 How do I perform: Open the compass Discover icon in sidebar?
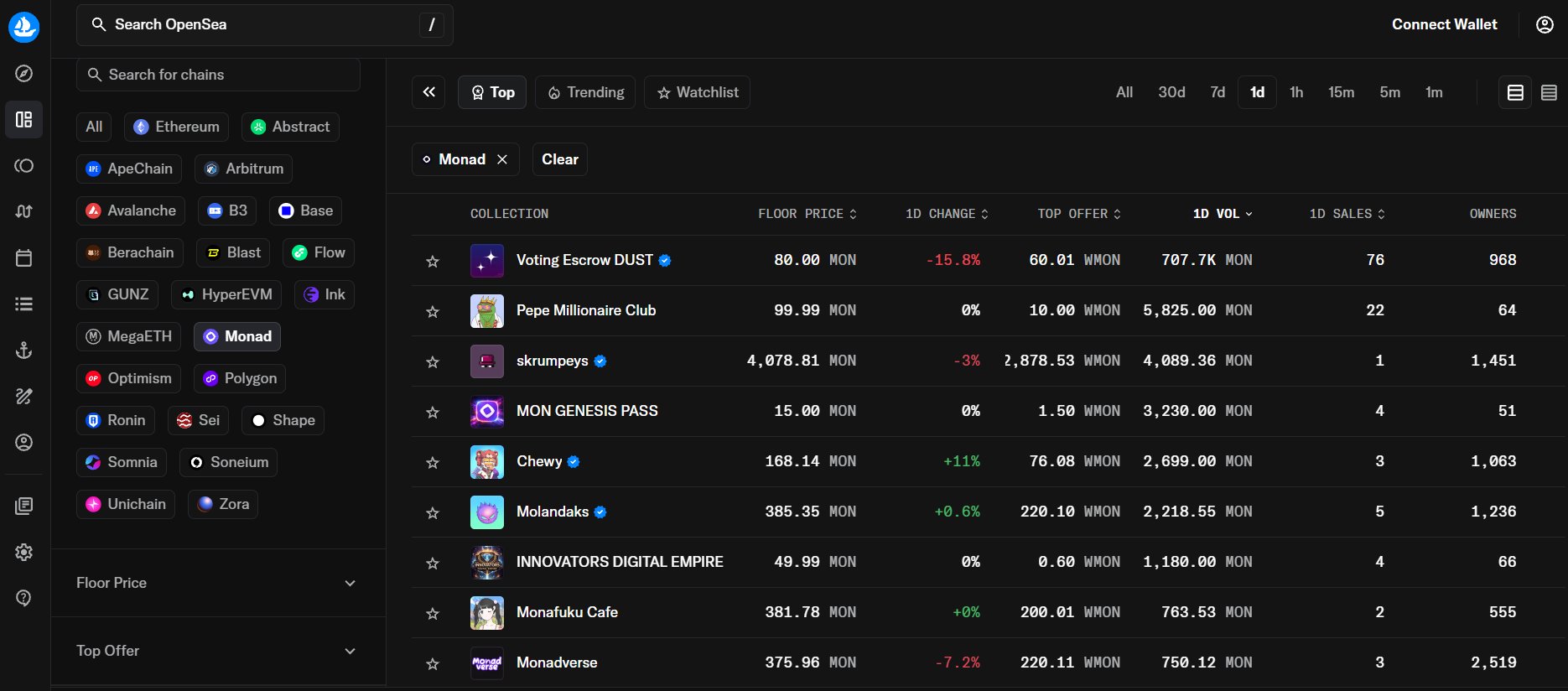[x=24, y=74]
